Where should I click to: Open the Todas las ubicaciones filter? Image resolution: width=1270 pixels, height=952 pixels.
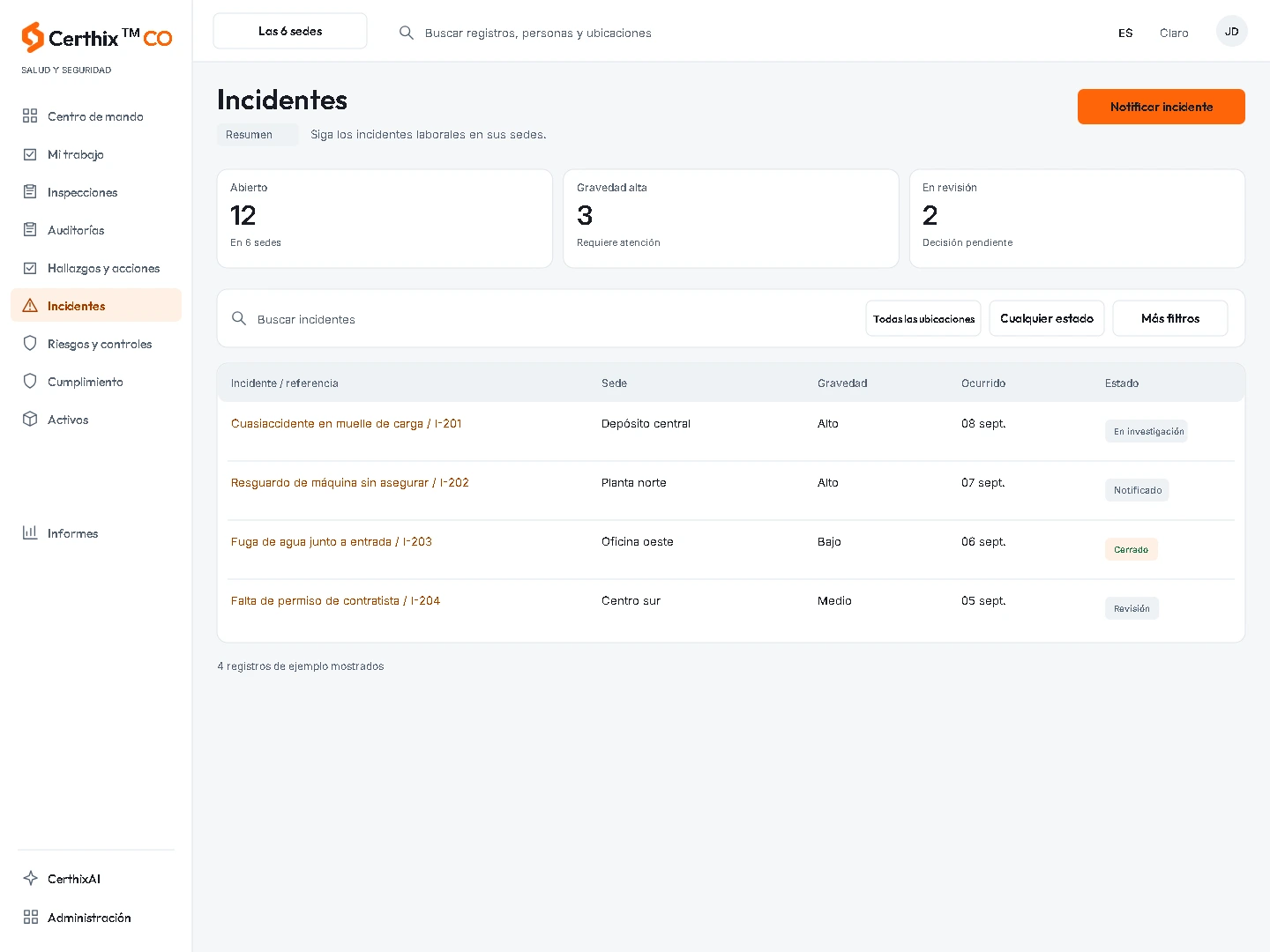click(x=923, y=318)
